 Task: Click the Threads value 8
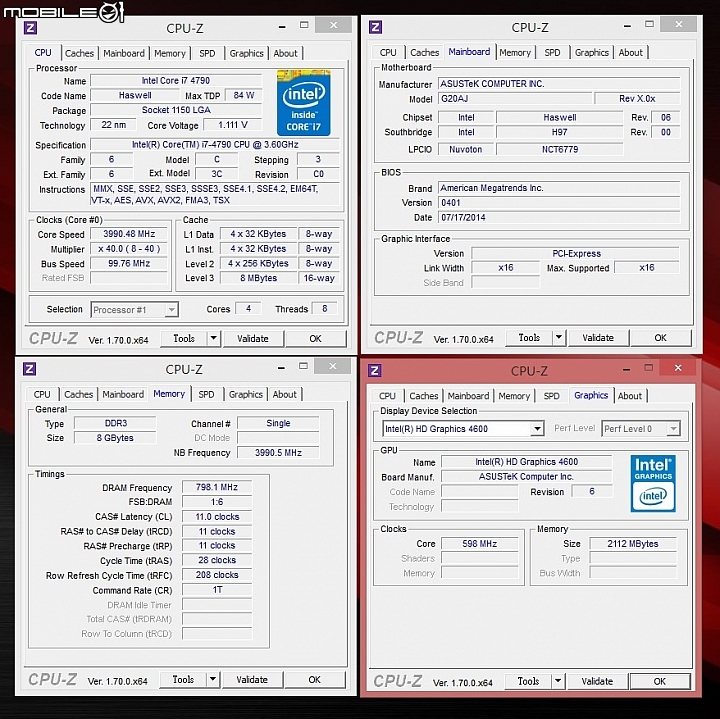[x=324, y=309]
